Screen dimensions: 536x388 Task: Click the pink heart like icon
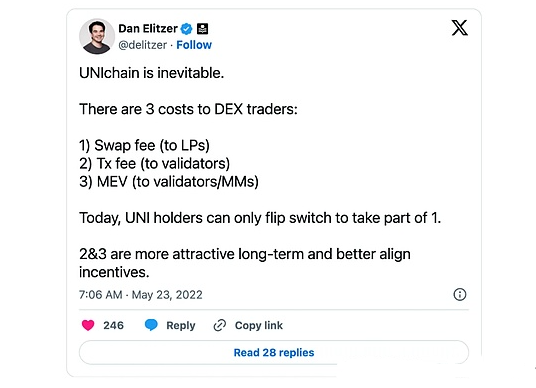point(88,325)
